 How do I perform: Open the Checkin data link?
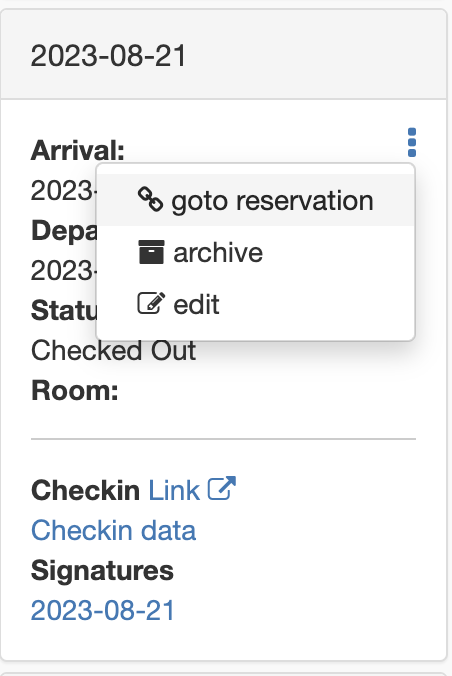click(x=113, y=530)
